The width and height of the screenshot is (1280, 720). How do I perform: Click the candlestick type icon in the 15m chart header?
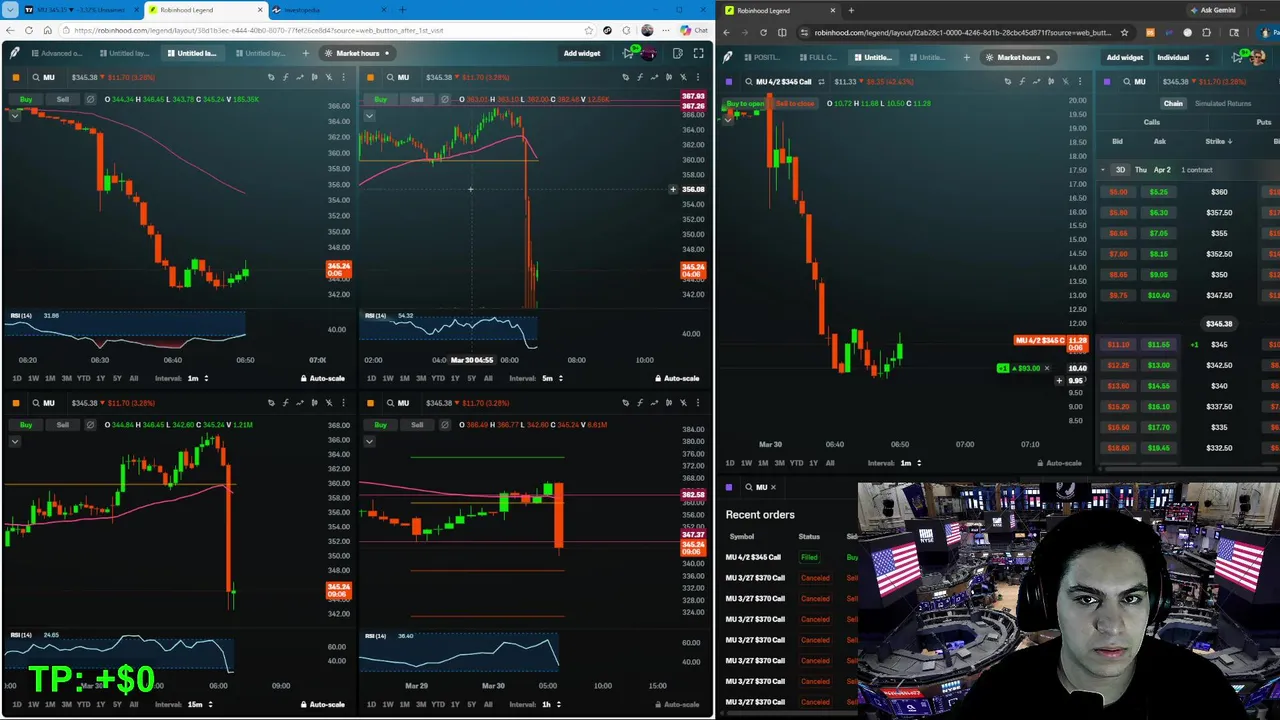point(315,403)
